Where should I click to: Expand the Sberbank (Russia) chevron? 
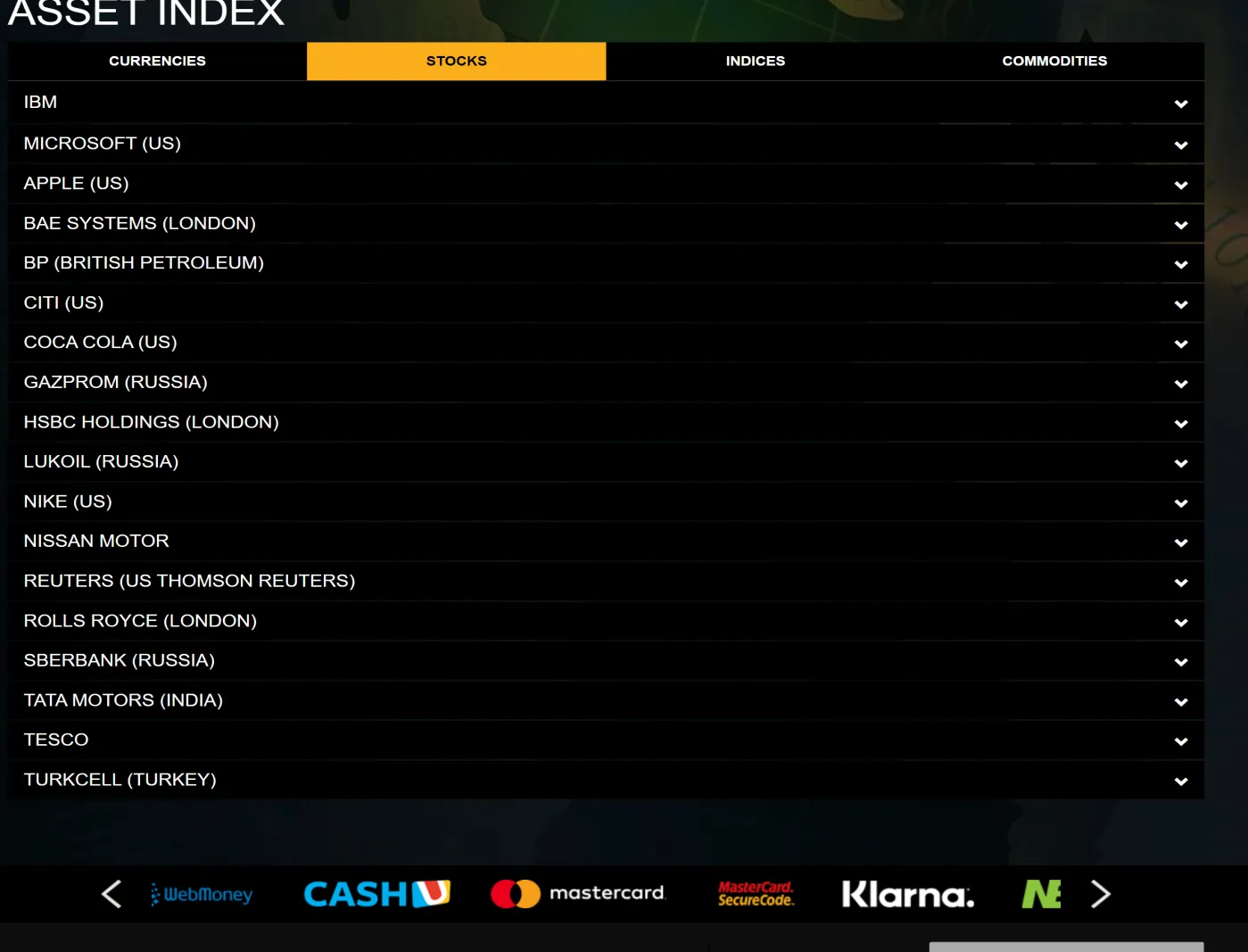point(1181,662)
